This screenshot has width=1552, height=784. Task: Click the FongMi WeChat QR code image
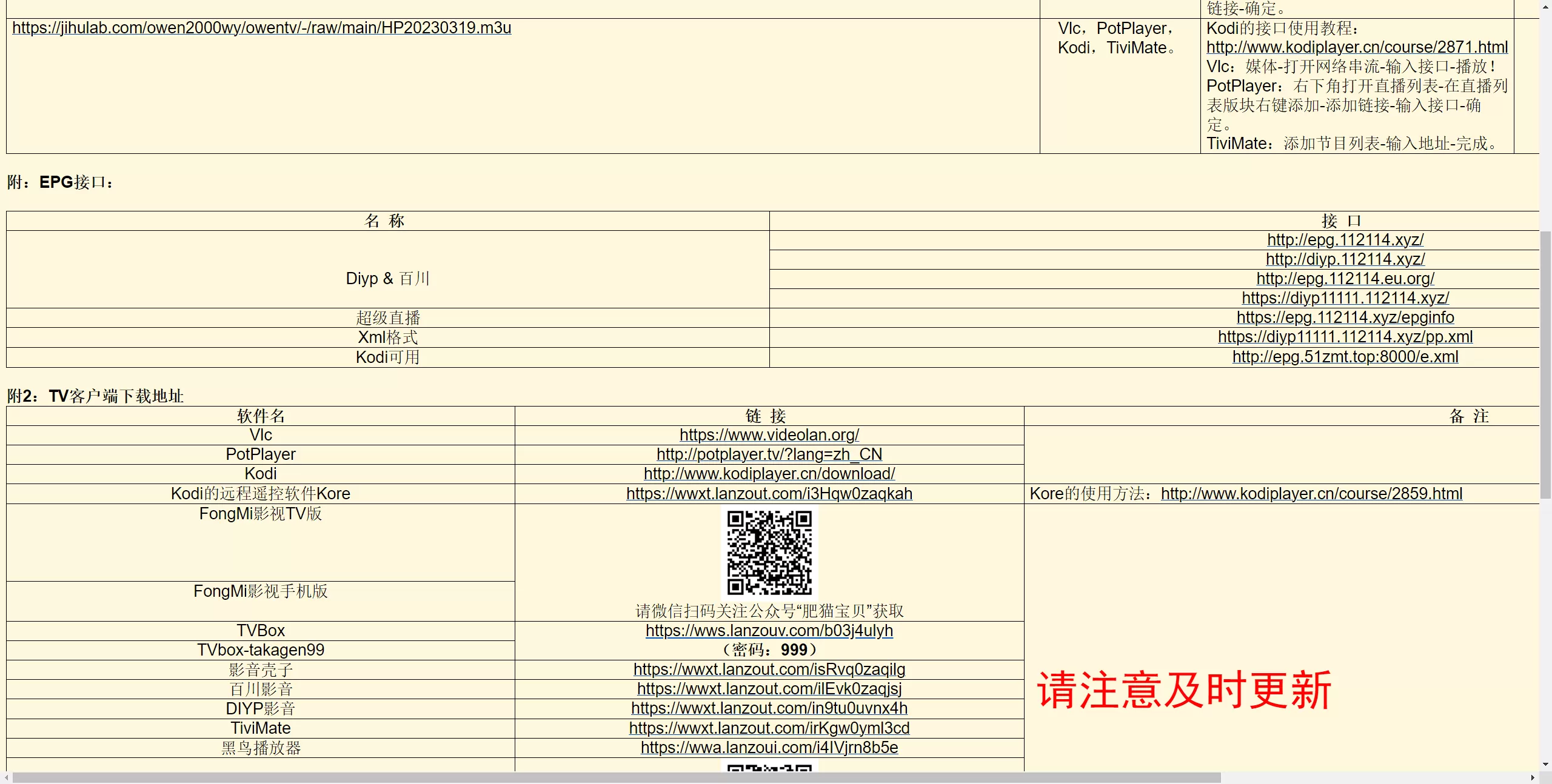769,553
